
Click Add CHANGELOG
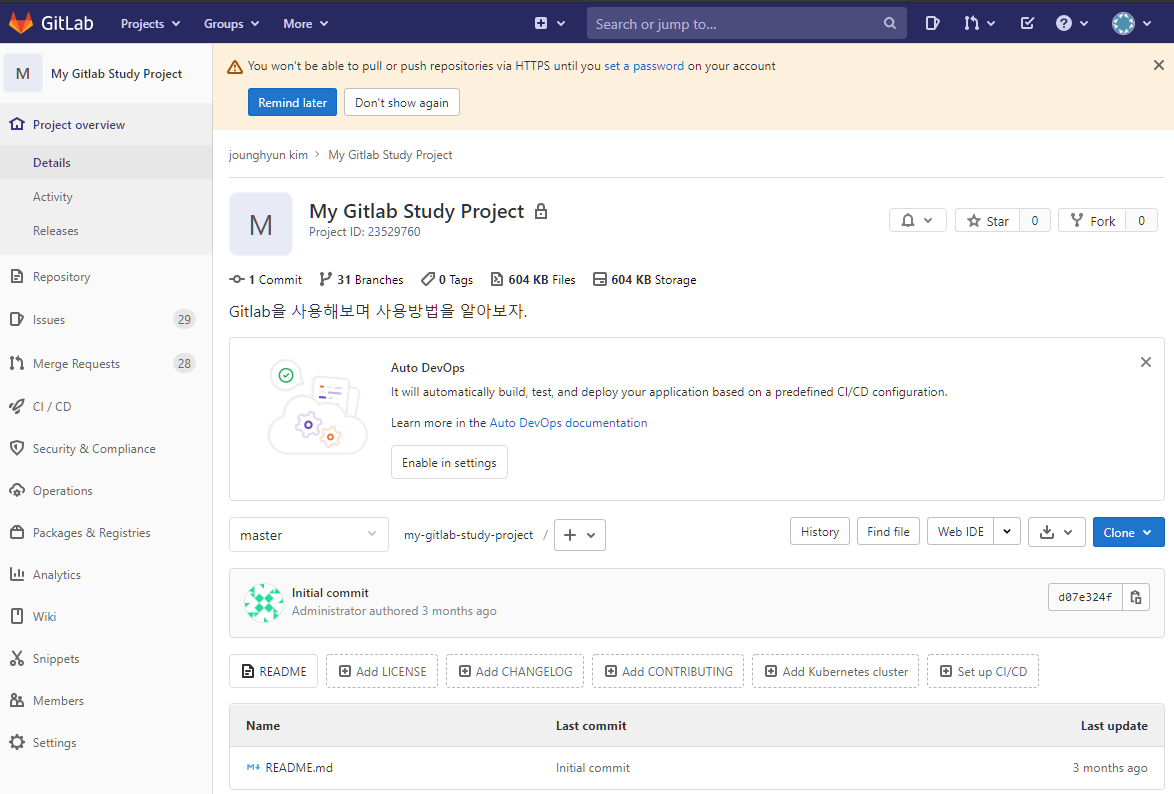click(x=515, y=671)
